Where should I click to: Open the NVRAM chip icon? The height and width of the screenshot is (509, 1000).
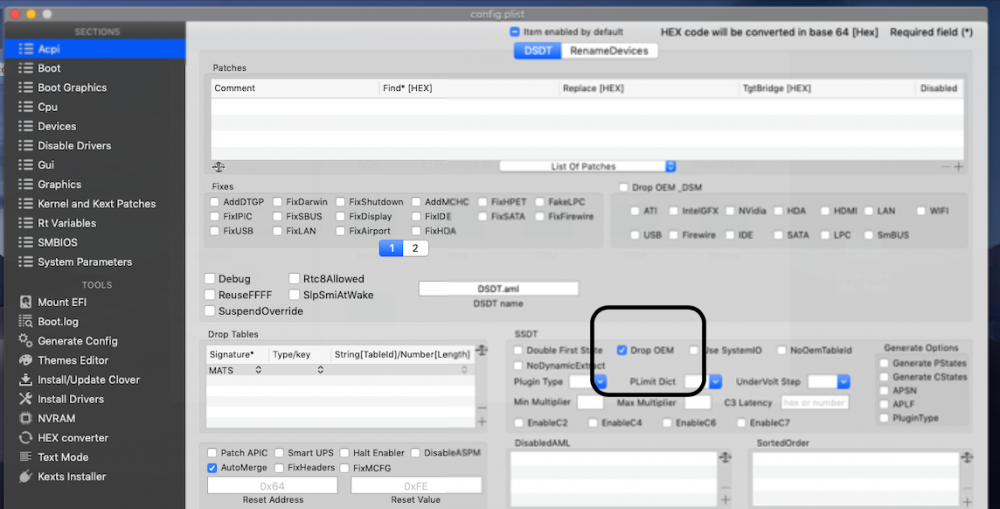(x=26, y=418)
